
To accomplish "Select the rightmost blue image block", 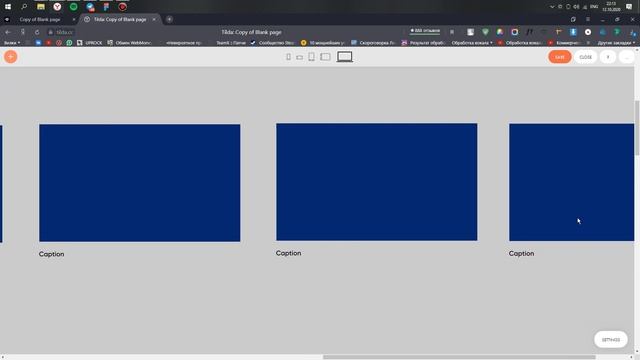I will tap(571, 182).
